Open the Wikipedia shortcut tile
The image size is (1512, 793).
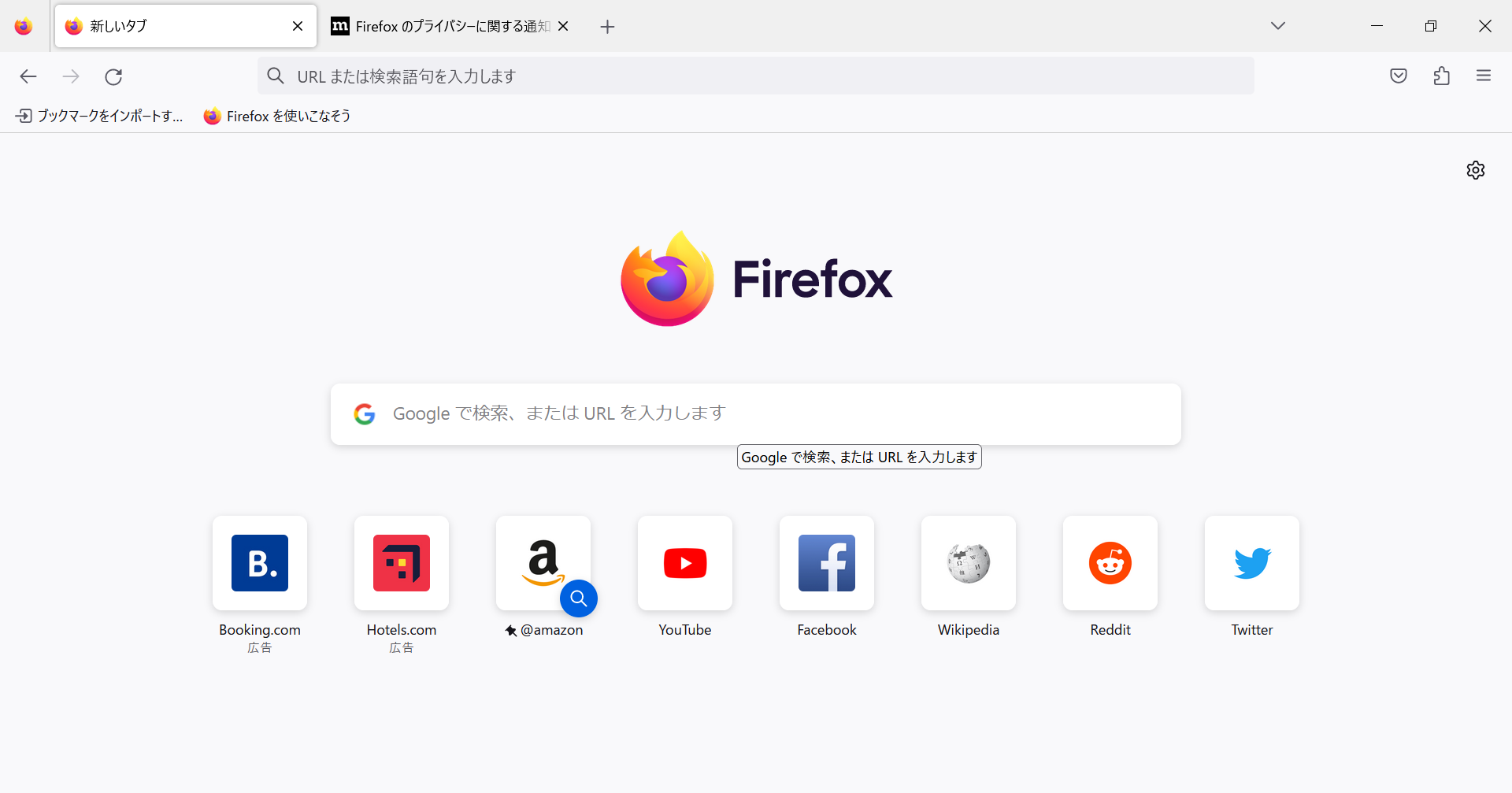[x=968, y=563]
